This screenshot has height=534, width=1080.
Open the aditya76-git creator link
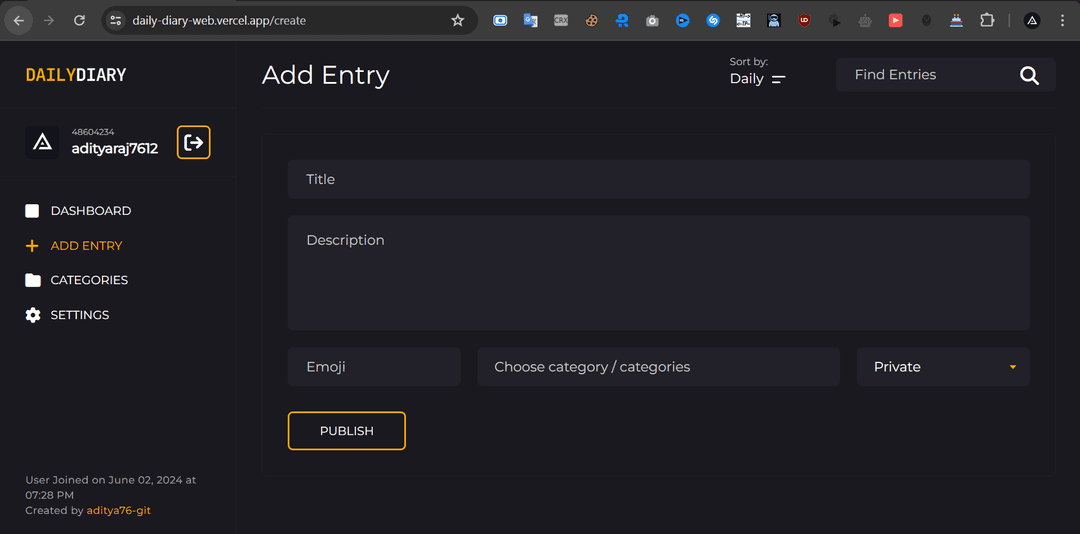pyautogui.click(x=119, y=511)
